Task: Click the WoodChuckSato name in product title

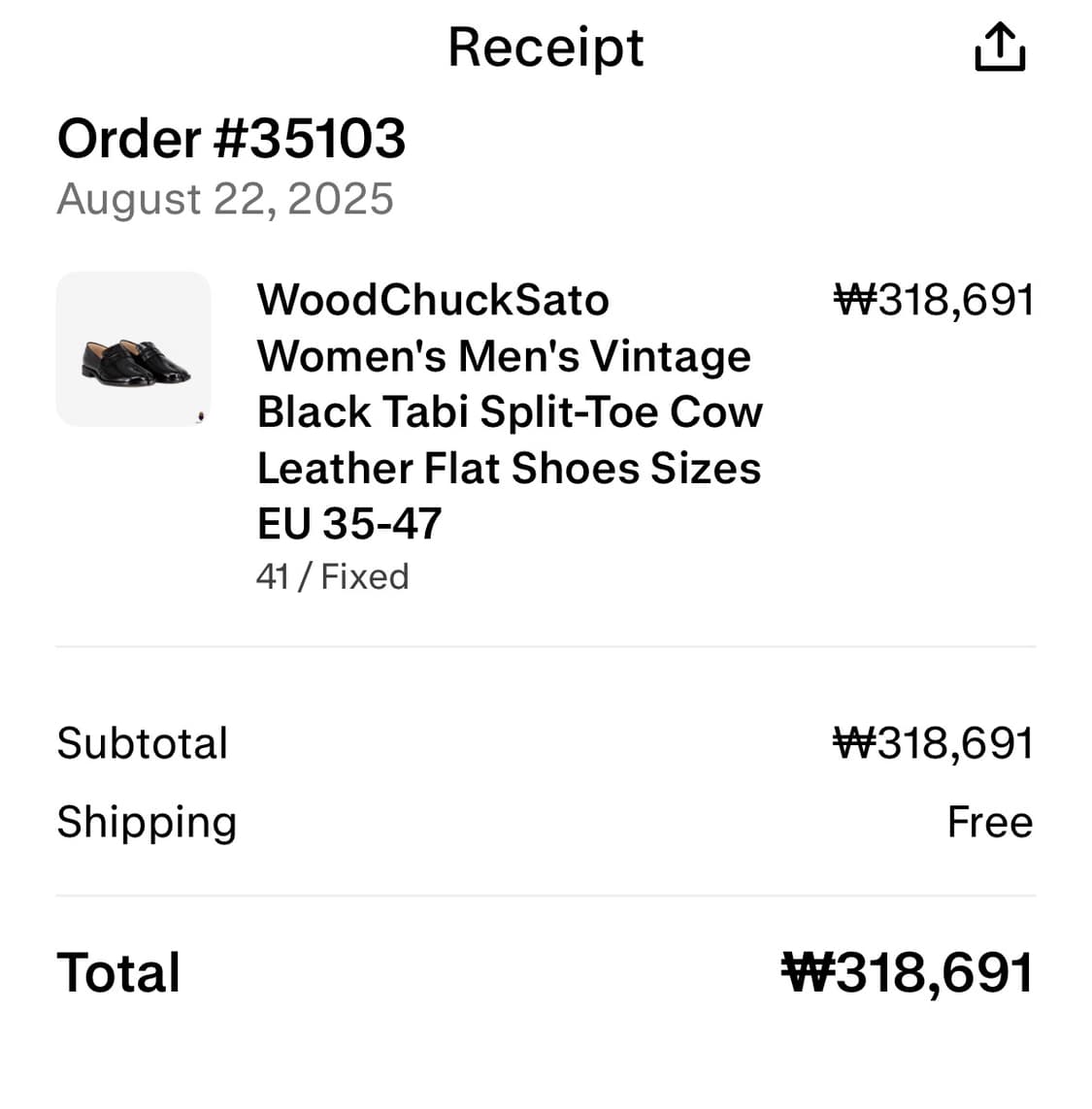Action: (433, 300)
